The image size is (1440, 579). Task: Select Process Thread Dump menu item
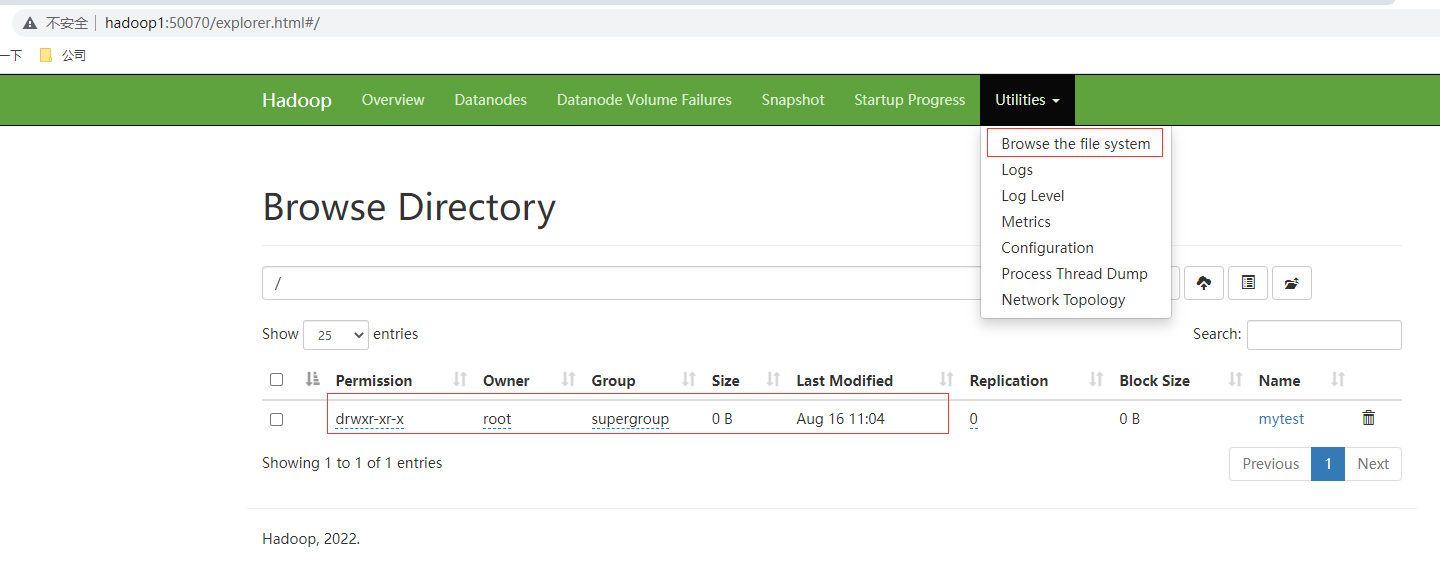[x=1075, y=274]
